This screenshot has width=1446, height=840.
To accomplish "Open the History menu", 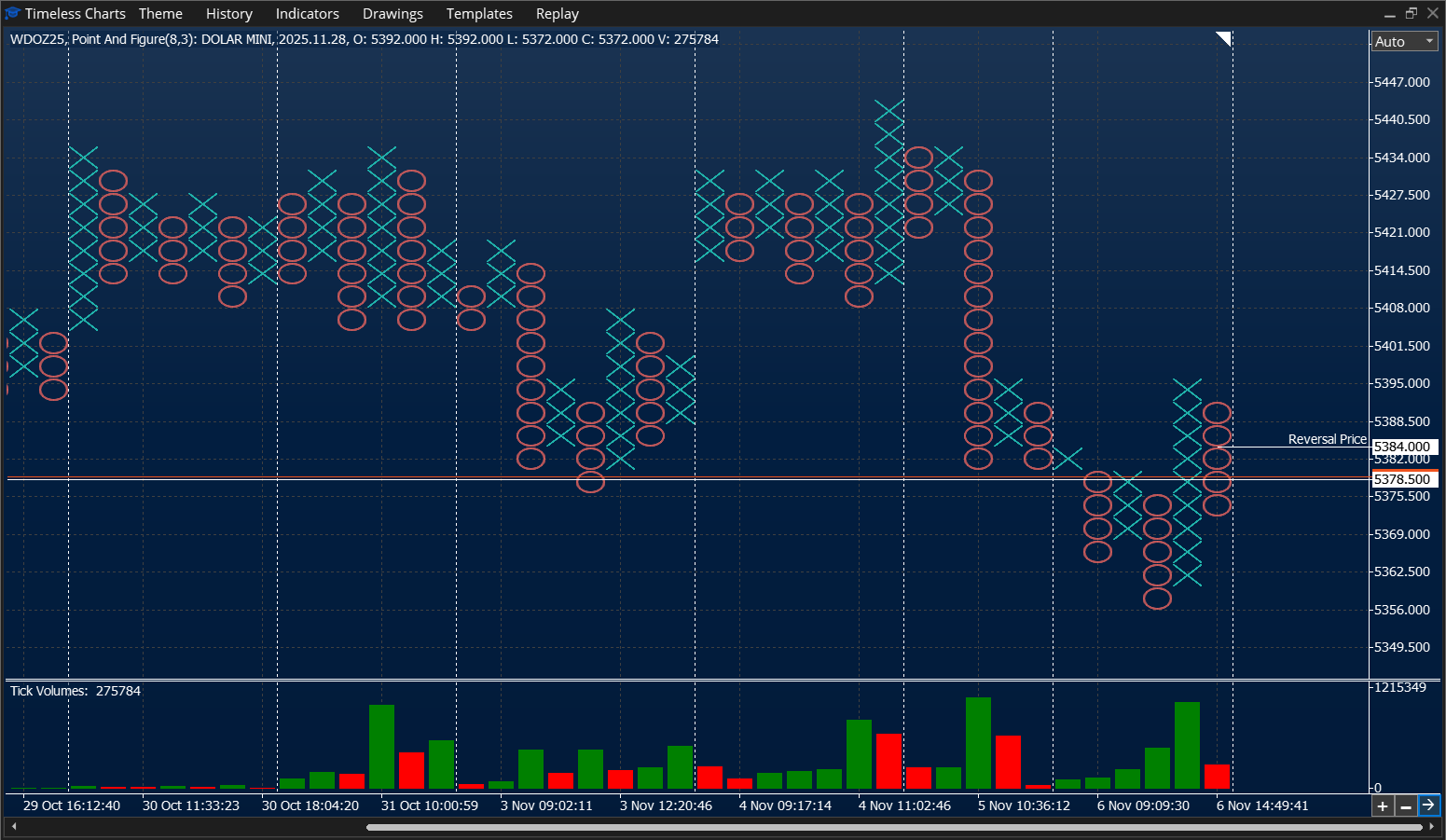I will 228,13.
